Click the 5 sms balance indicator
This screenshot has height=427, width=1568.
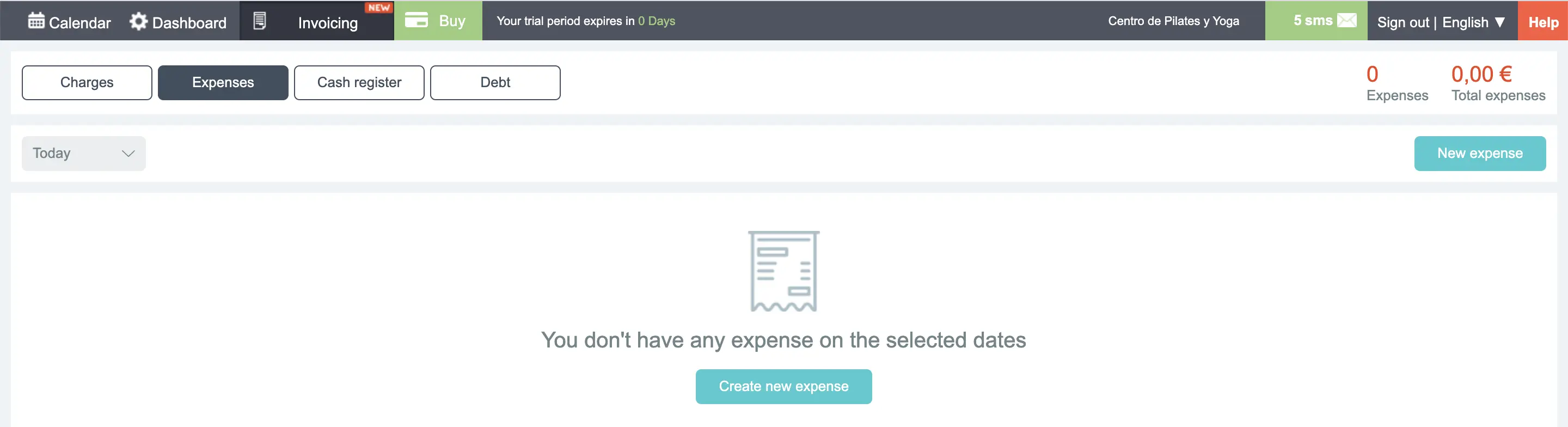[x=1316, y=21]
